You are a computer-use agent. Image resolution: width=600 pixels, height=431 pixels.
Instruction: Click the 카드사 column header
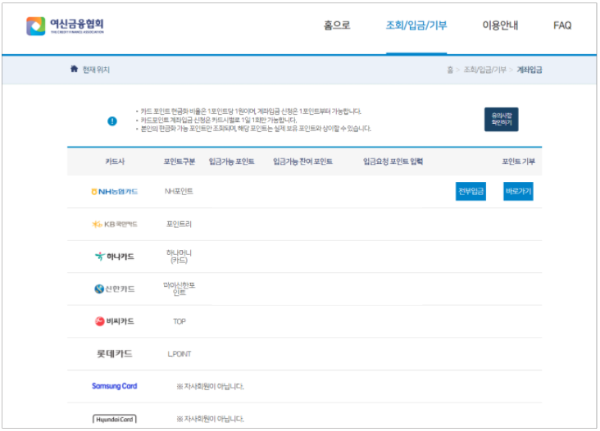click(115, 162)
